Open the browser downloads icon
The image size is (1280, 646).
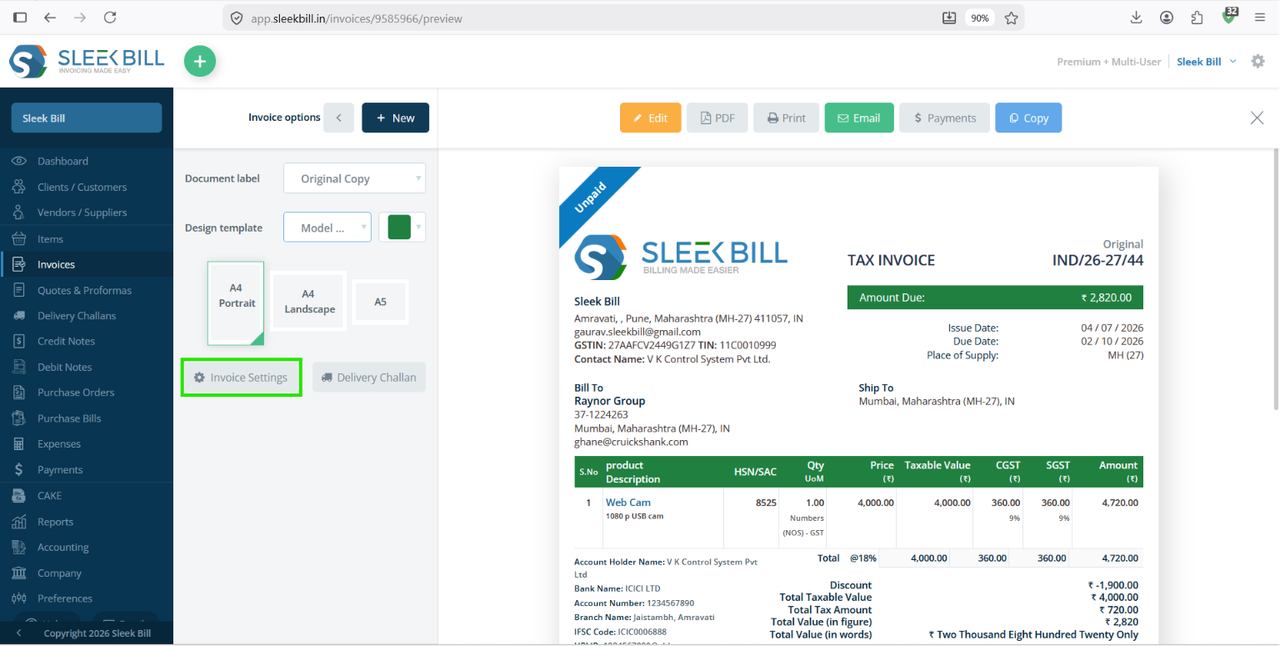1136,18
